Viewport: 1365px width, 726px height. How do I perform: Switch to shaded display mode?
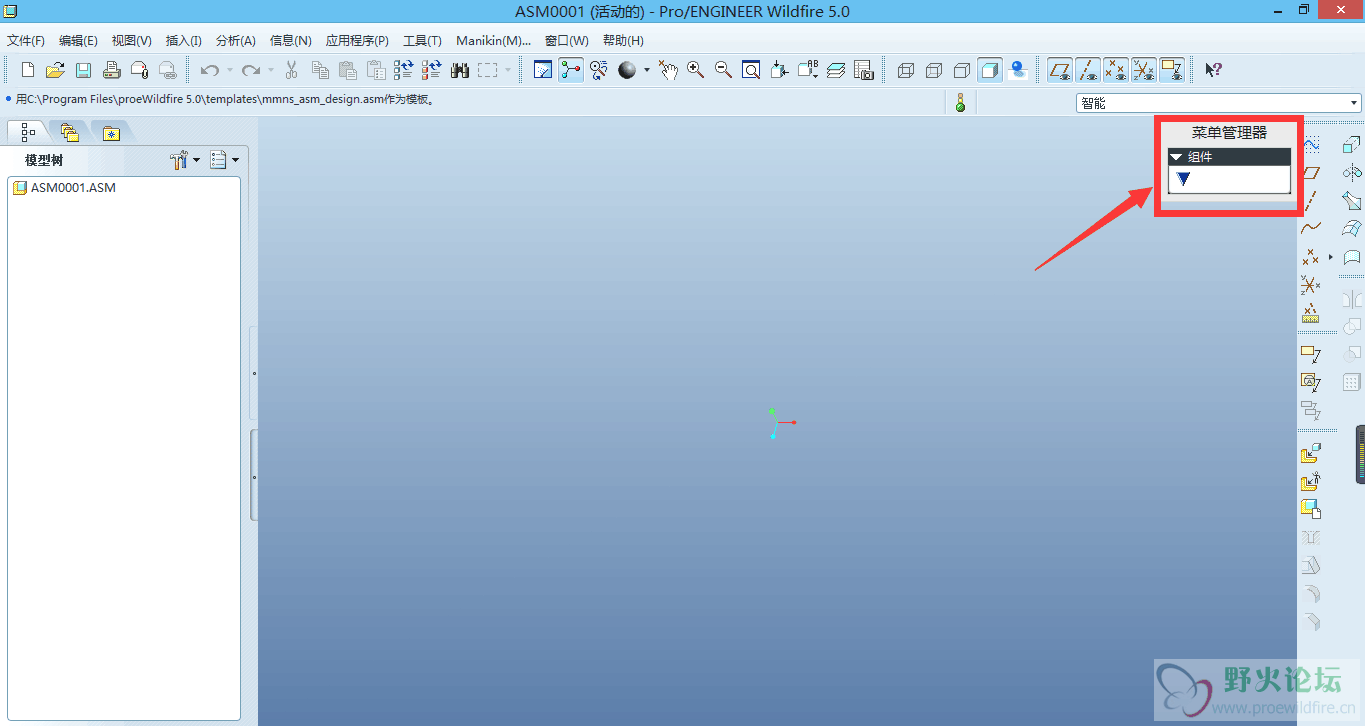point(990,70)
